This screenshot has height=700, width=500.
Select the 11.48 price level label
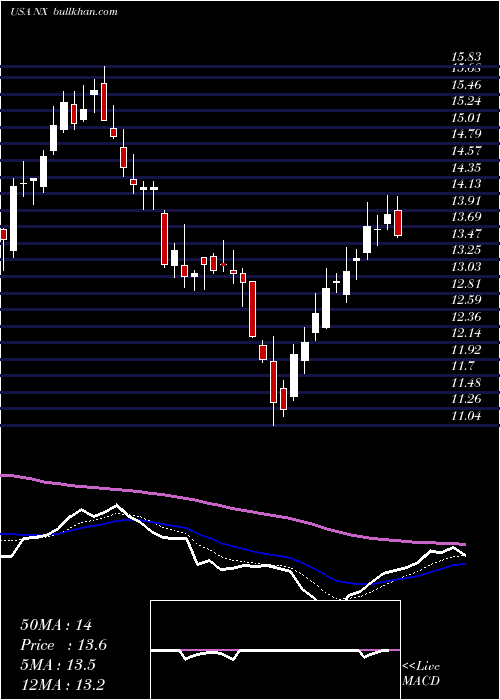(466, 383)
